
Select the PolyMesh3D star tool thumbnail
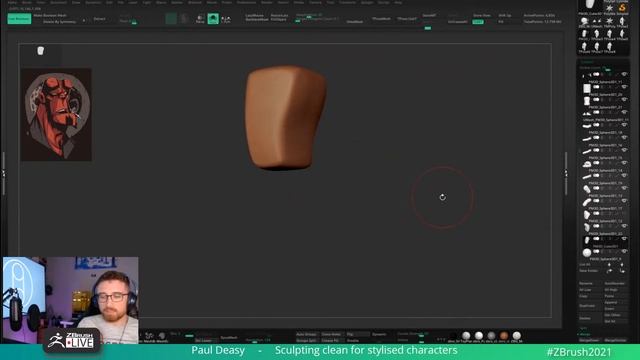point(609,7)
